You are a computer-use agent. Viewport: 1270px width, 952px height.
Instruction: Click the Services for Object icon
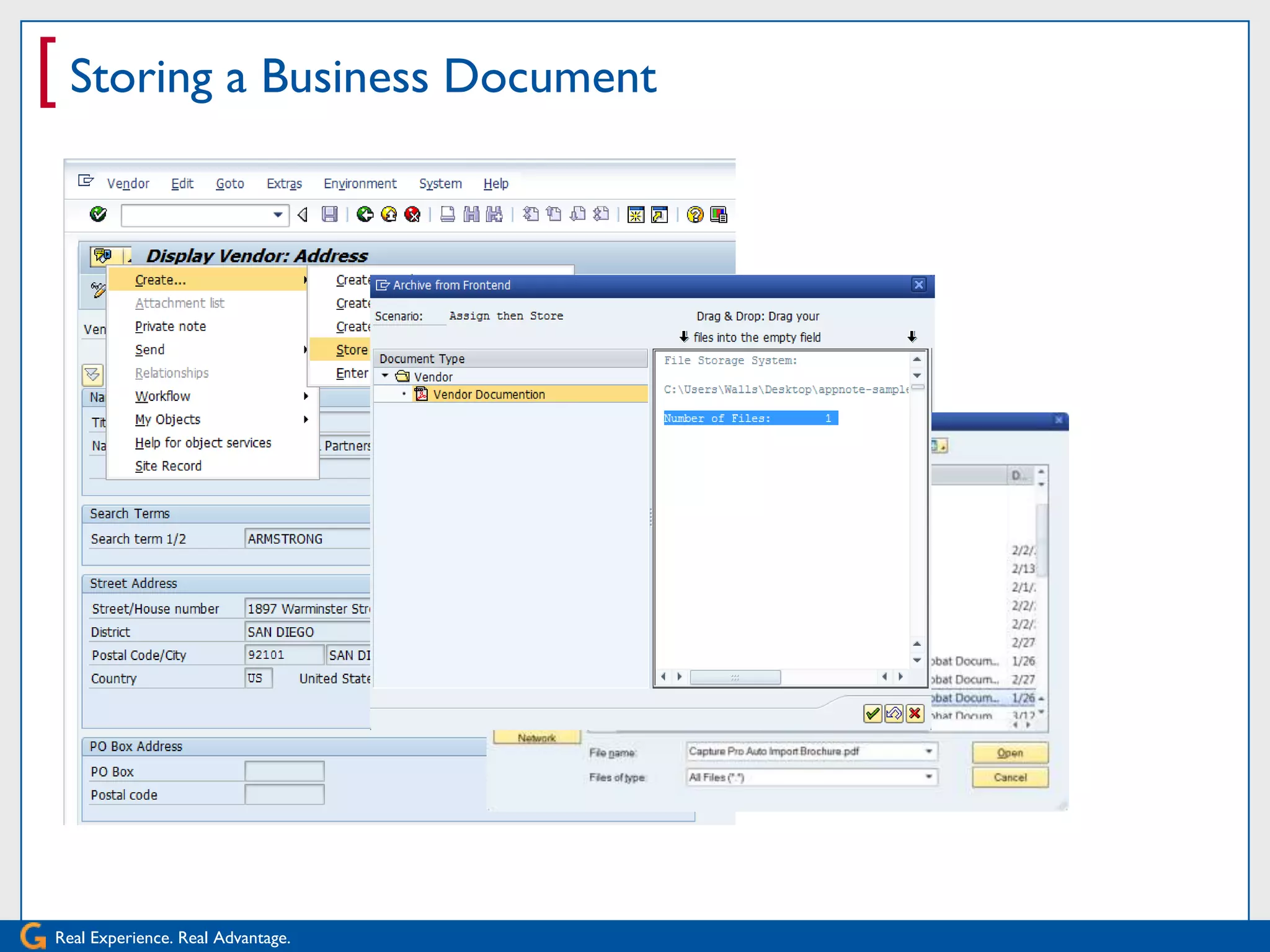[103, 256]
